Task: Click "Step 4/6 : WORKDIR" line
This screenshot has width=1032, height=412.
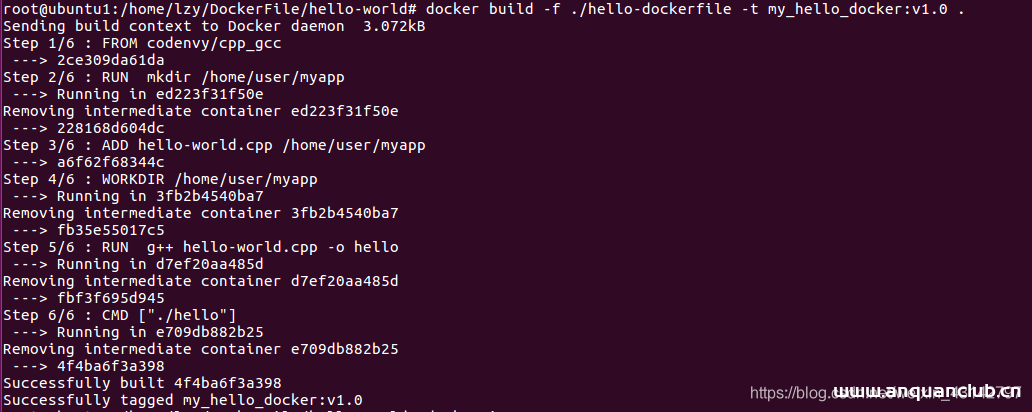Action: (160, 179)
